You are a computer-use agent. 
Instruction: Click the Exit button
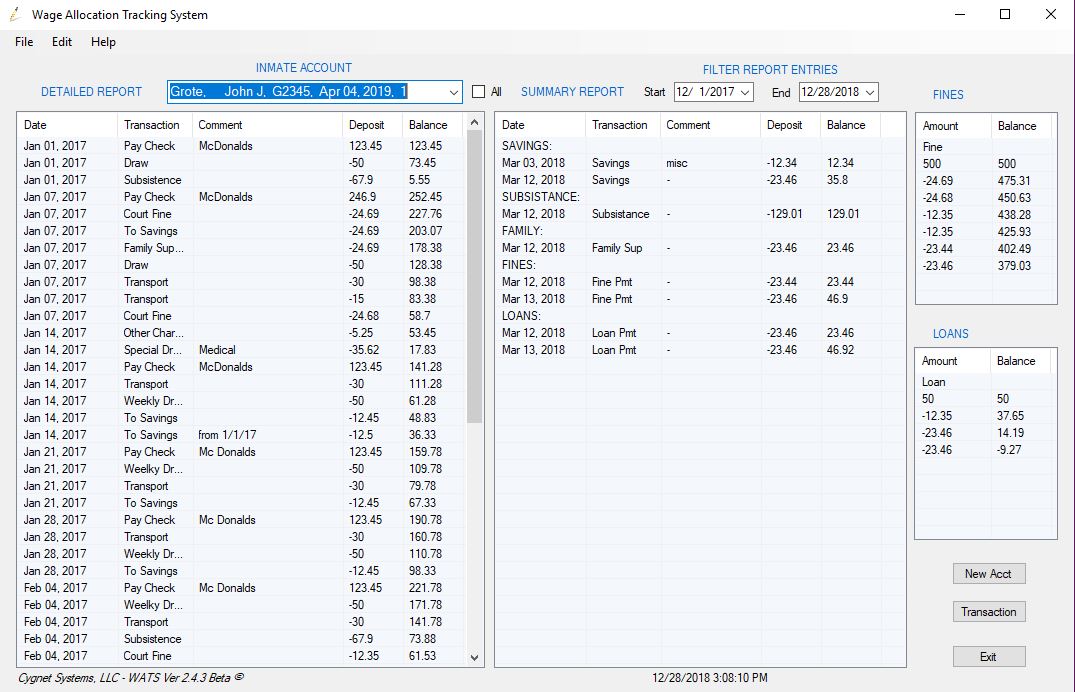coord(988,657)
